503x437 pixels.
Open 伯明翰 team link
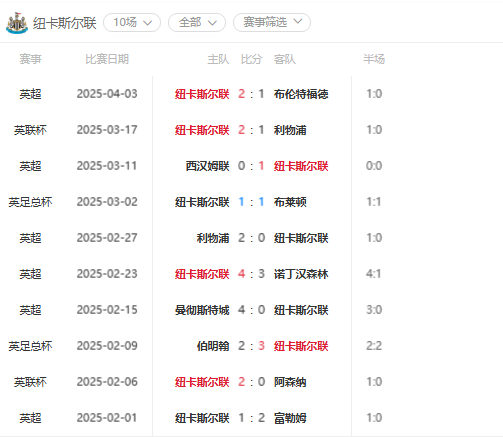coord(213,346)
